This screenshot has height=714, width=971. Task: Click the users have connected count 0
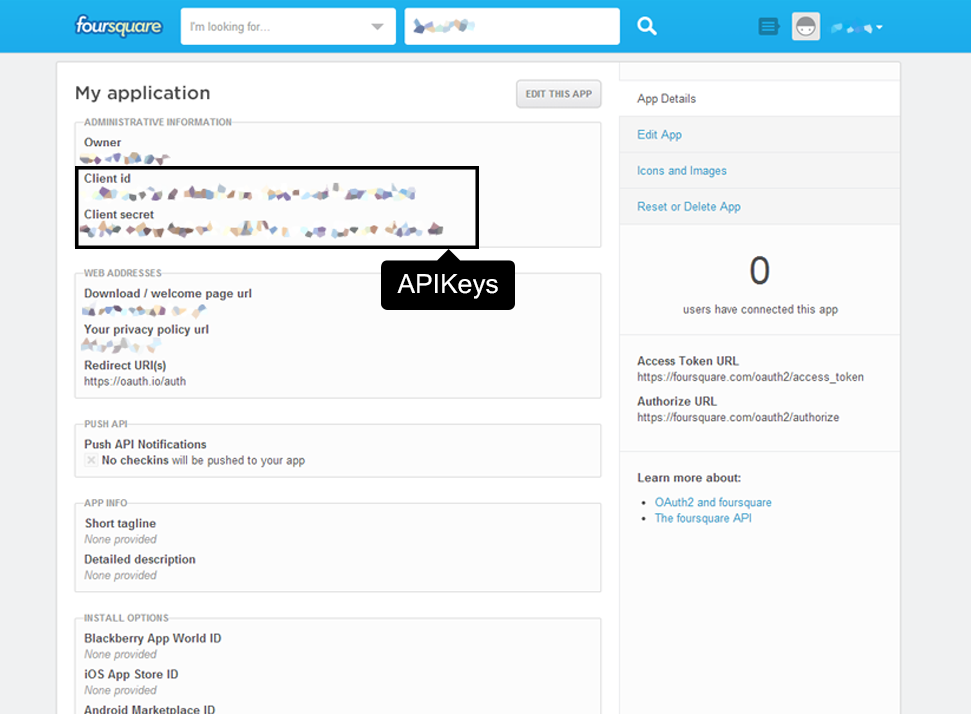[759, 271]
